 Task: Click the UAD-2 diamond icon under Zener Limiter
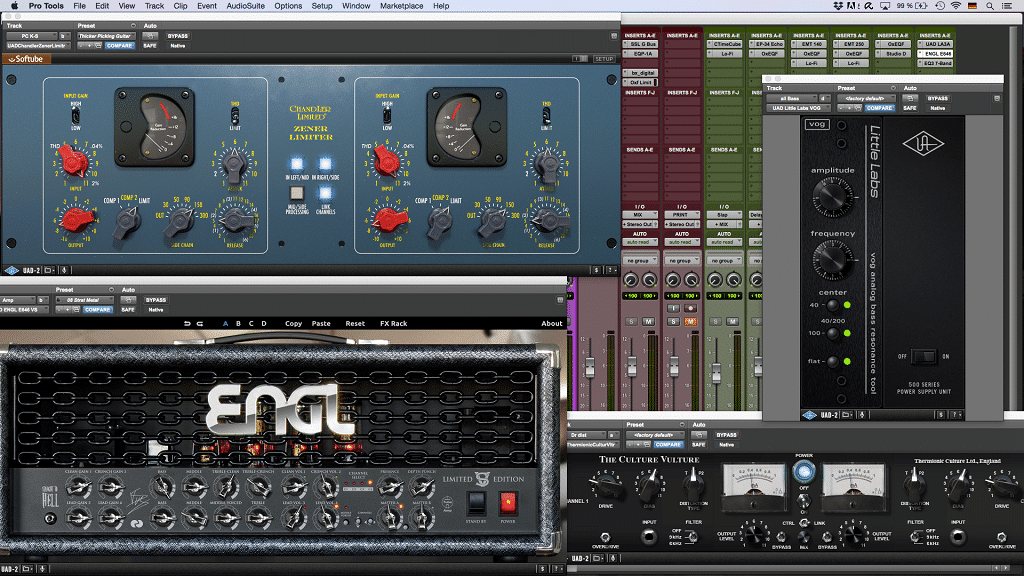pos(11,270)
